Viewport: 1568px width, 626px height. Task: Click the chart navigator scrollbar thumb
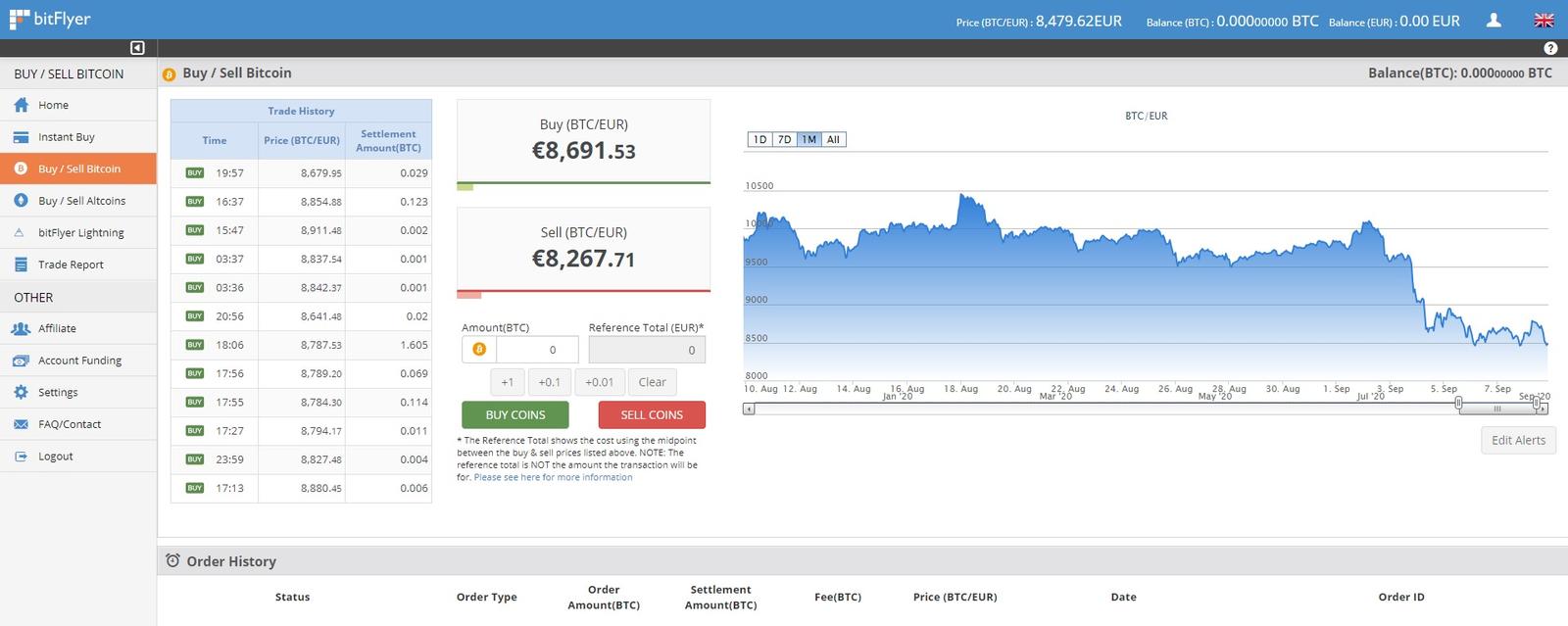point(1496,409)
